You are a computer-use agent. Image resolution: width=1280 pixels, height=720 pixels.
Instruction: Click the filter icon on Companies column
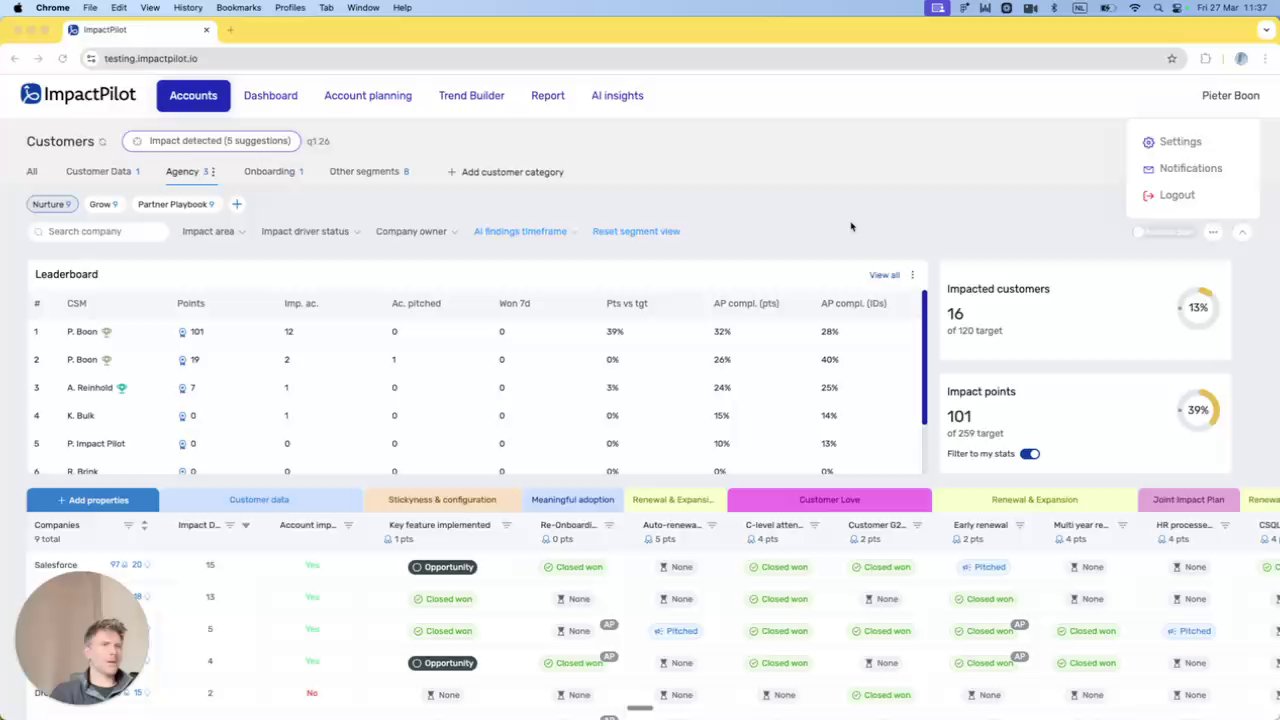click(x=128, y=525)
